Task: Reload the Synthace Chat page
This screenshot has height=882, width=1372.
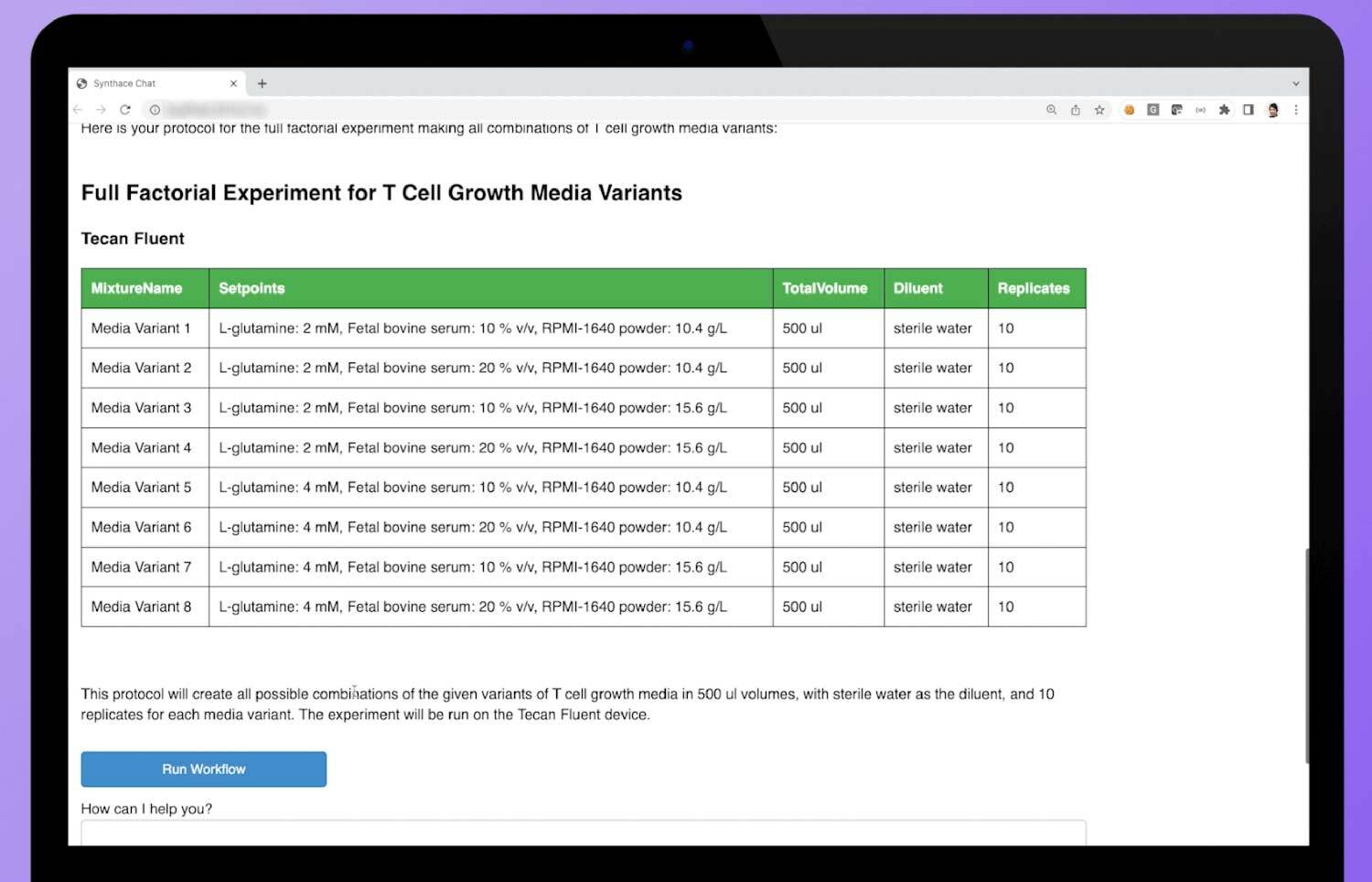Action: 125,110
